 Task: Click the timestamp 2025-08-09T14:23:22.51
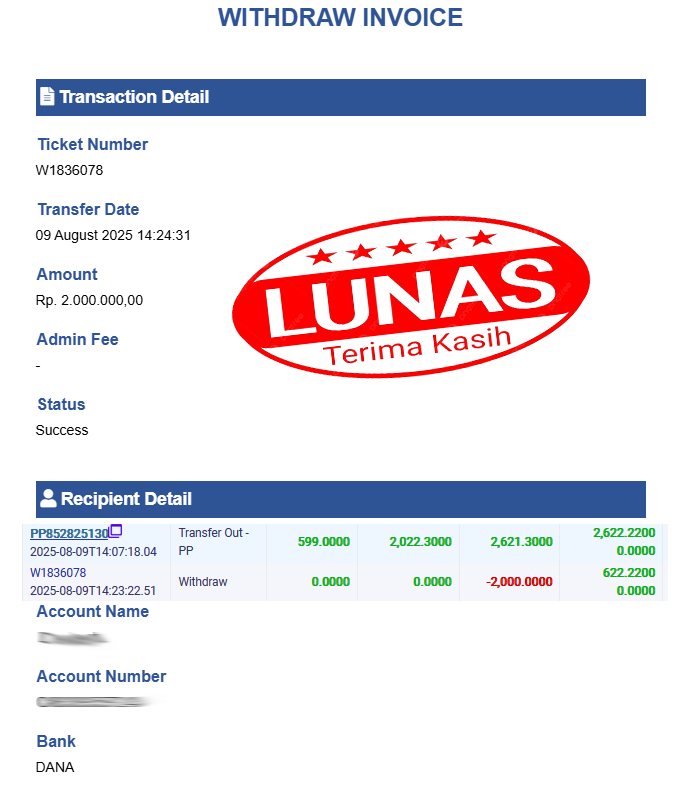(93, 591)
